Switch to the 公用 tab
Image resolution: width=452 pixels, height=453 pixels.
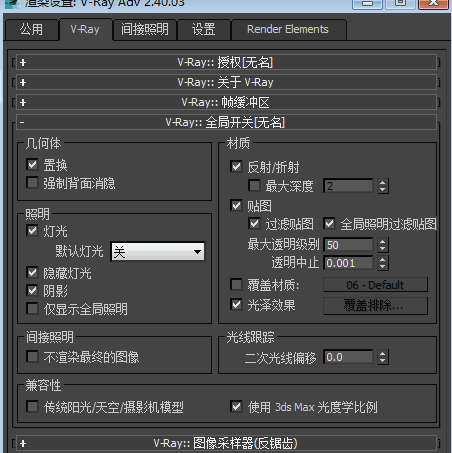(32, 30)
